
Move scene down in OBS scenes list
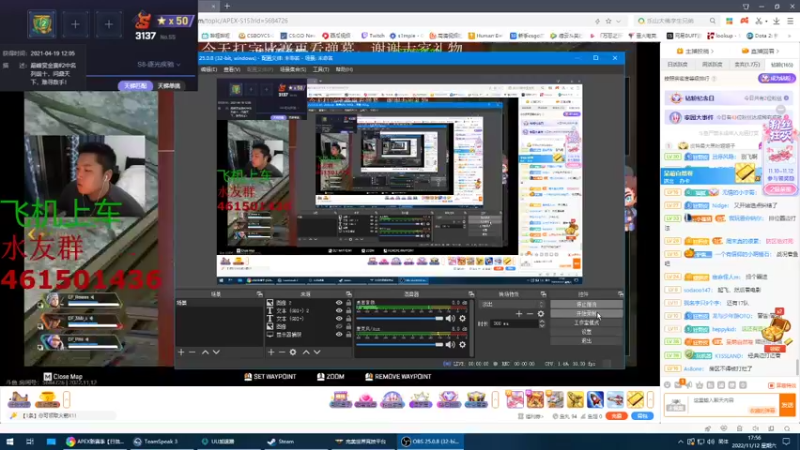[x=216, y=352]
